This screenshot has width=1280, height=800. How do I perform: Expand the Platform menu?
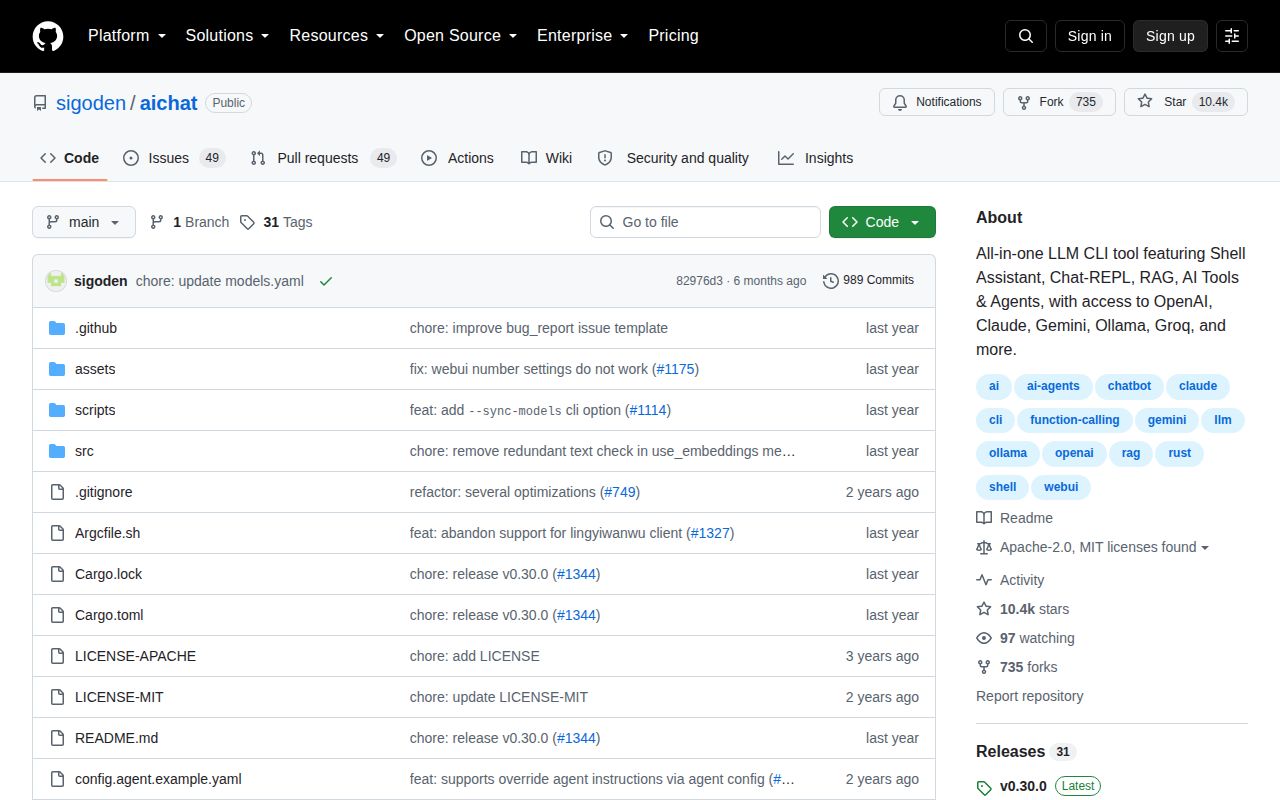pos(126,36)
